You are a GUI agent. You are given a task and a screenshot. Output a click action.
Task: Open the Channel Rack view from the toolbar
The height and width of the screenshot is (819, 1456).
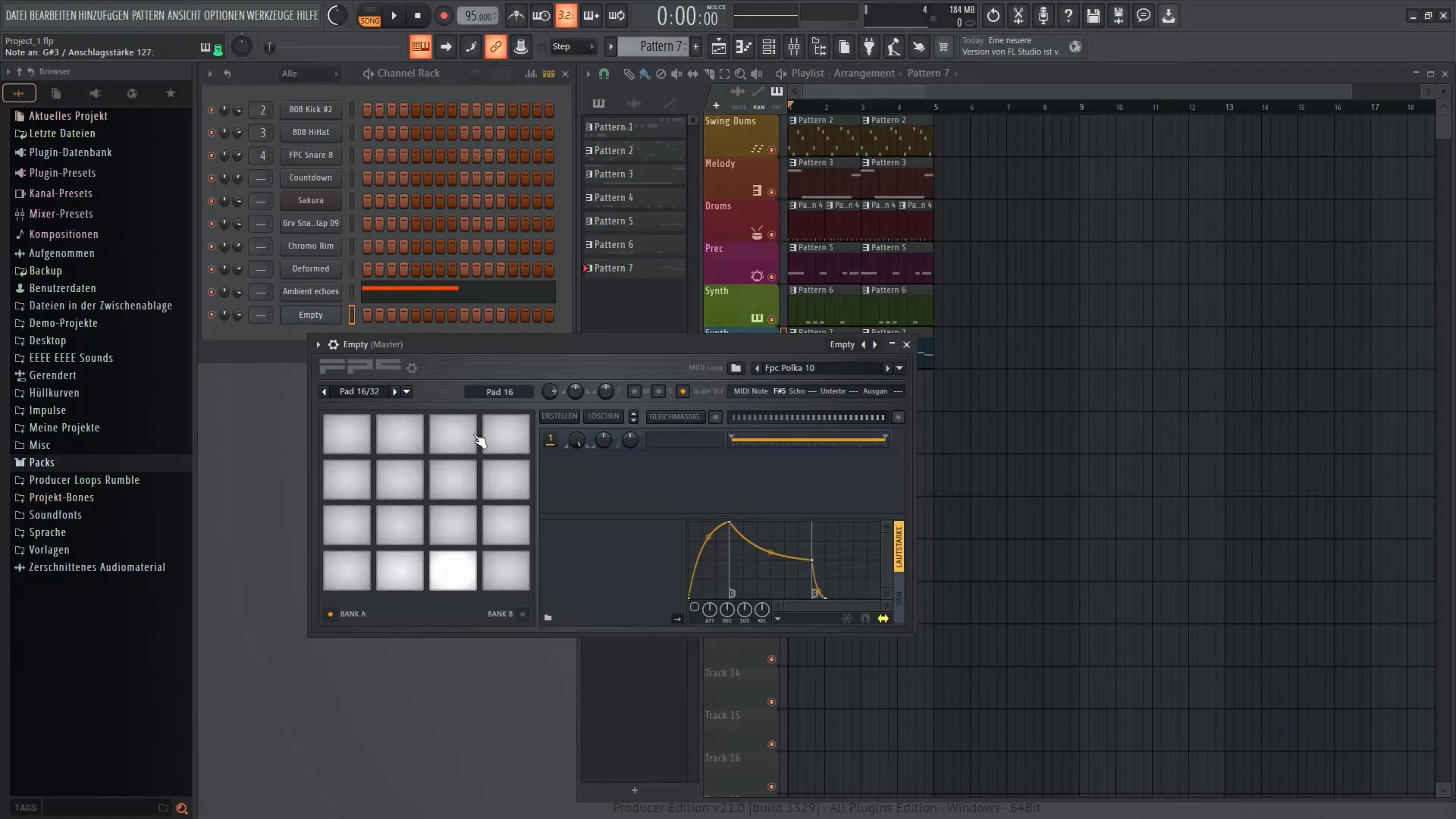click(x=769, y=47)
